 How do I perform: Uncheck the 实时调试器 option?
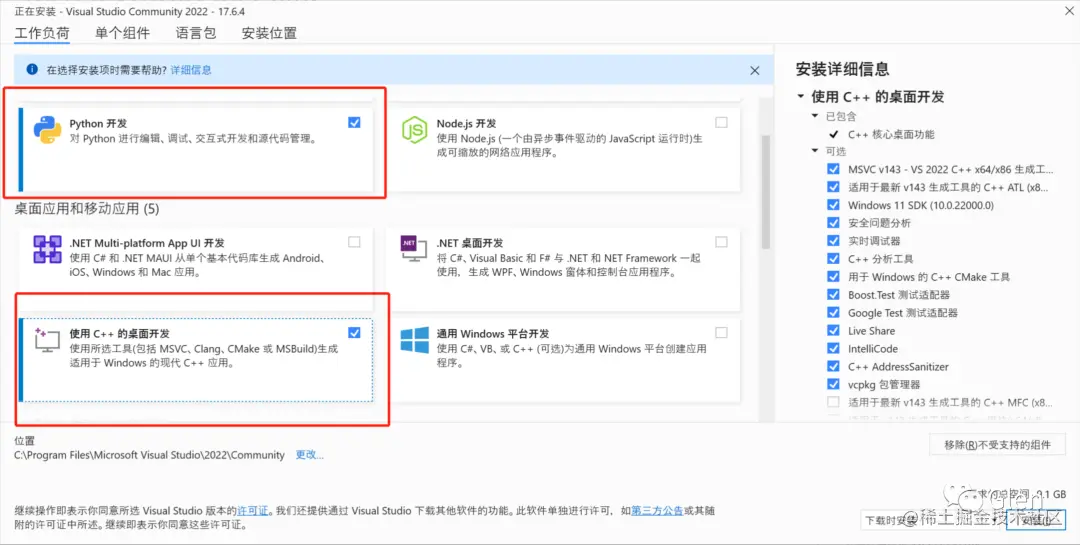(x=833, y=240)
